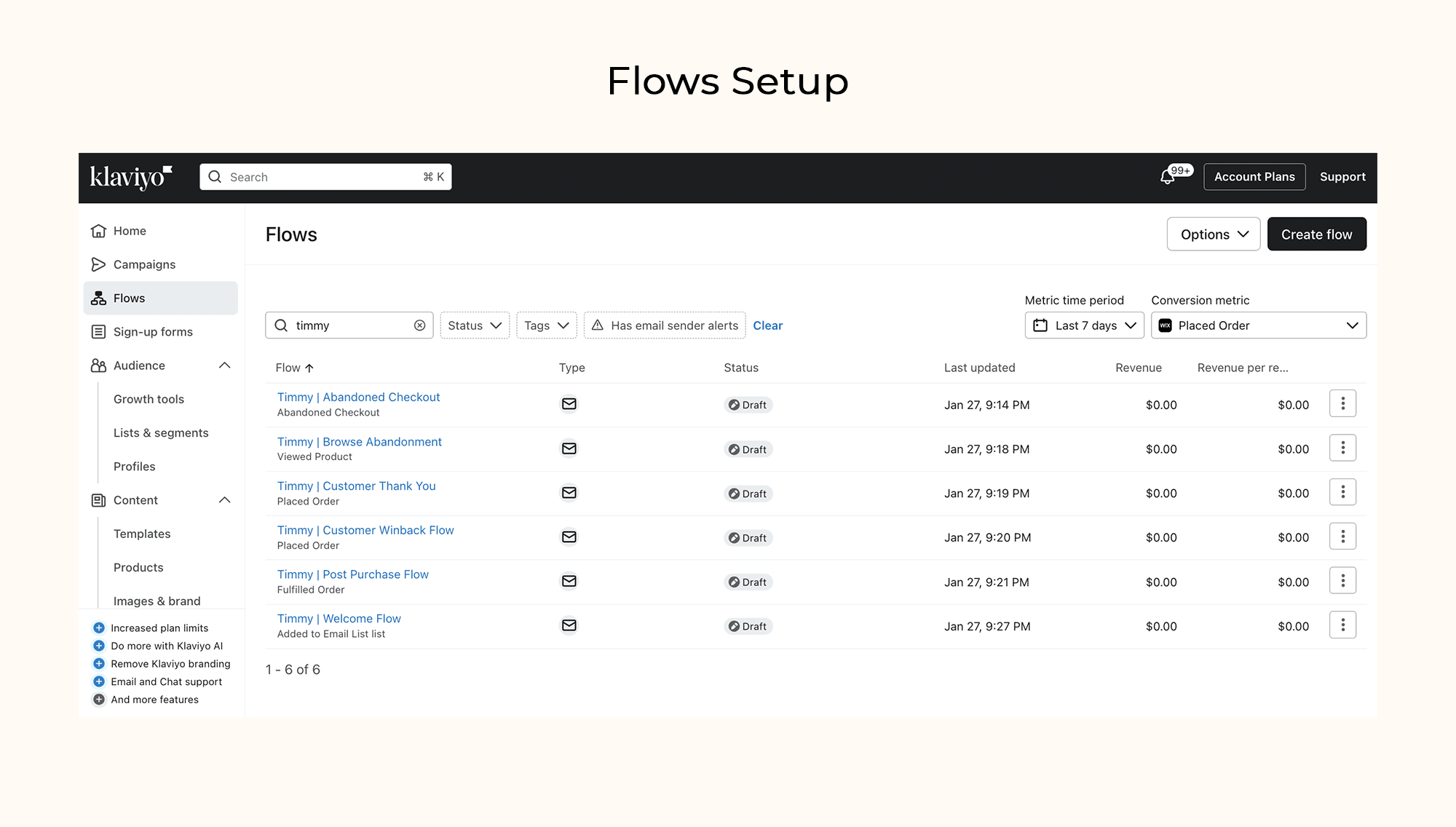Screen dimensions: 1456x827
Task: Open more options for Welcome Flow row
Action: click(x=1342, y=625)
